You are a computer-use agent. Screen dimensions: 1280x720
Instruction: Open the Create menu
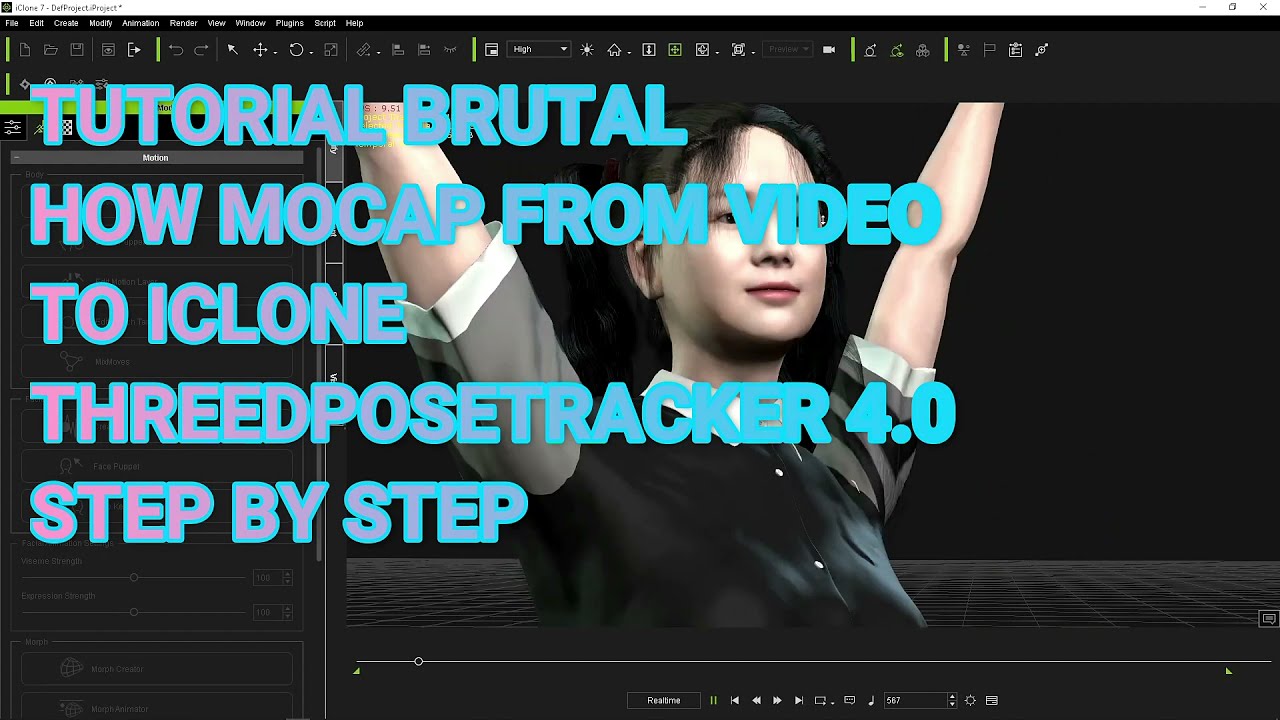click(x=66, y=23)
